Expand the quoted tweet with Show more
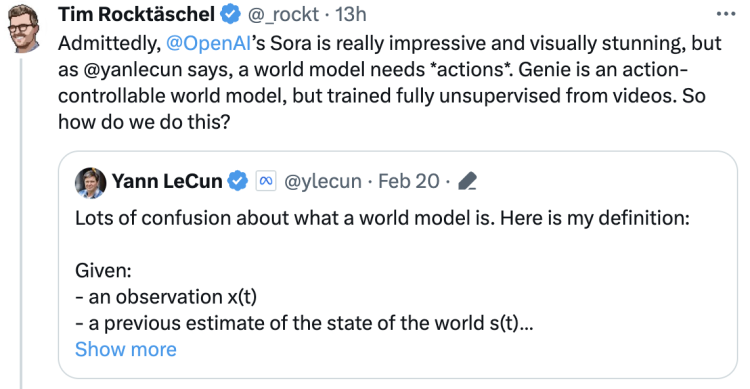 [x=126, y=349]
